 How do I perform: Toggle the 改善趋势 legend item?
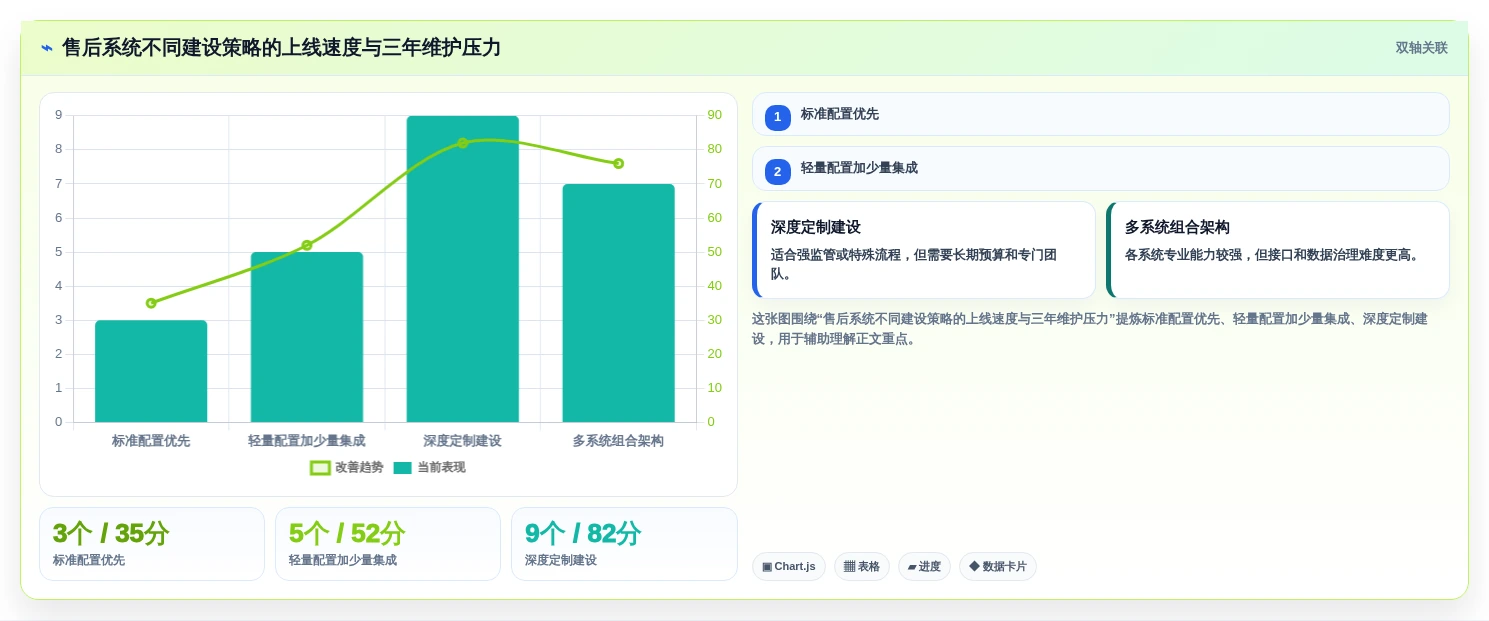click(x=347, y=467)
